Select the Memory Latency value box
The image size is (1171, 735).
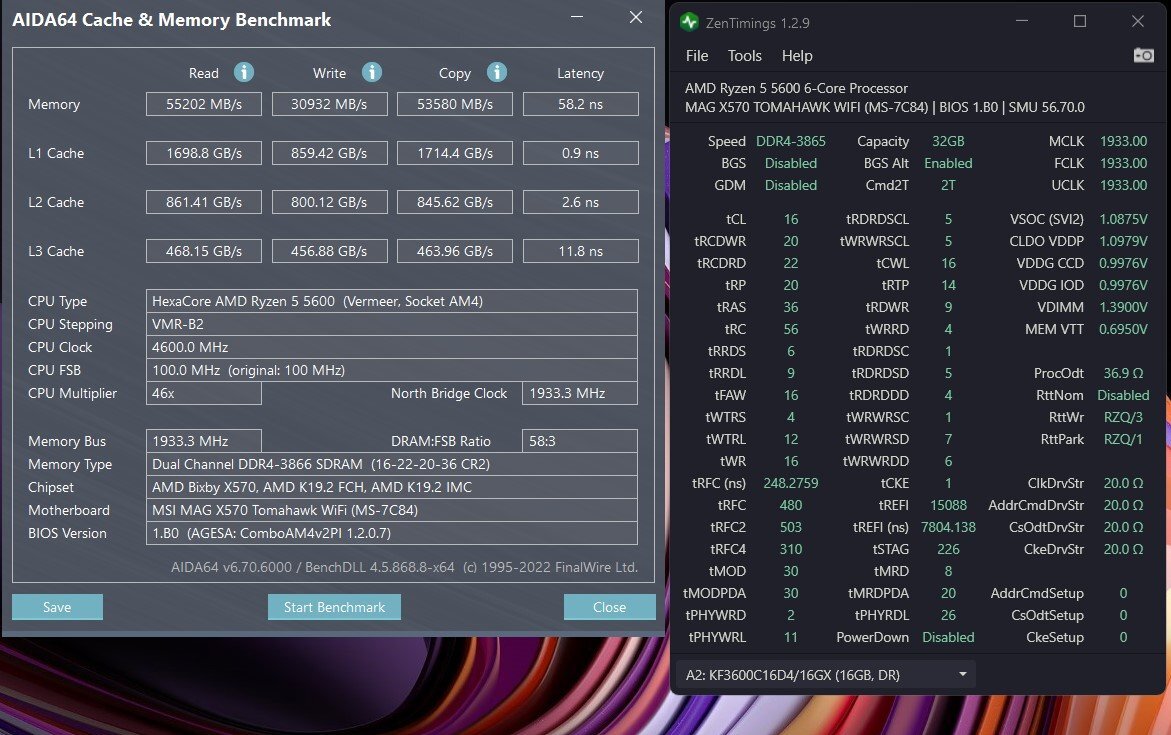[x=580, y=104]
